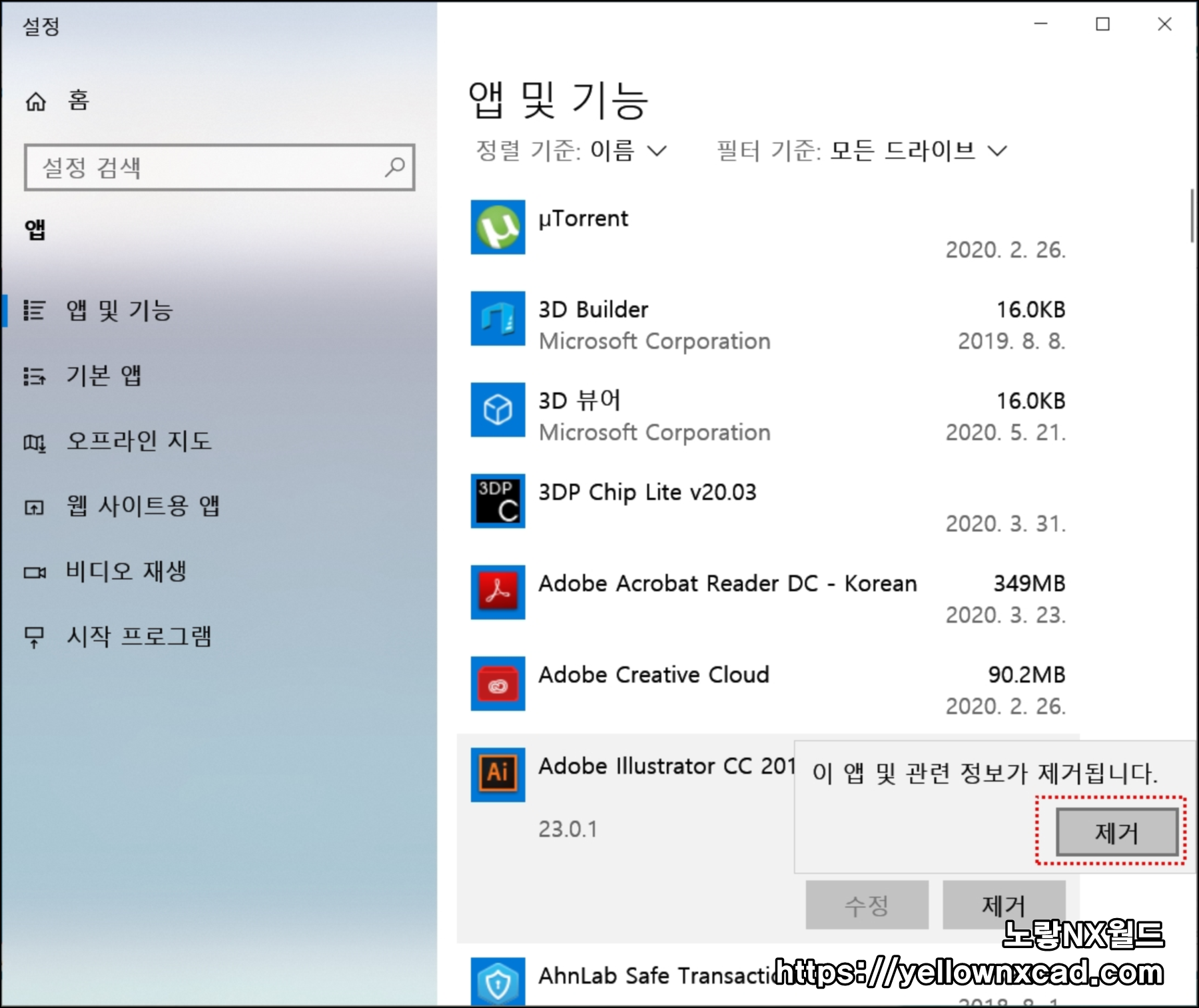Select the AhnLab Safe Transaction entry
1199x1008 pixels.
pos(656,975)
